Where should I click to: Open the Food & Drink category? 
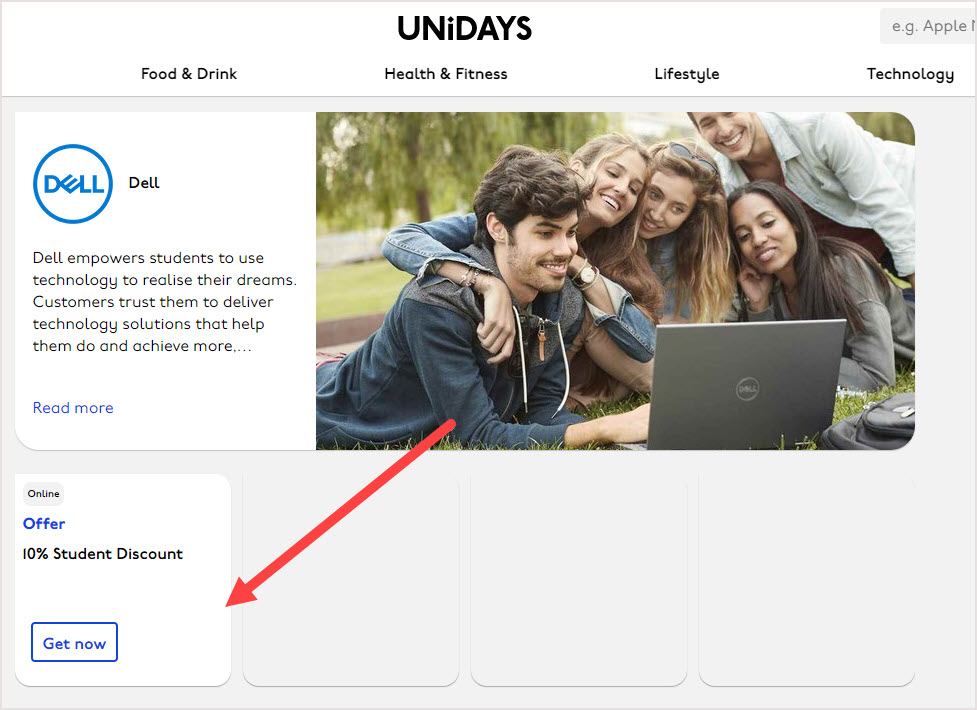(x=189, y=74)
